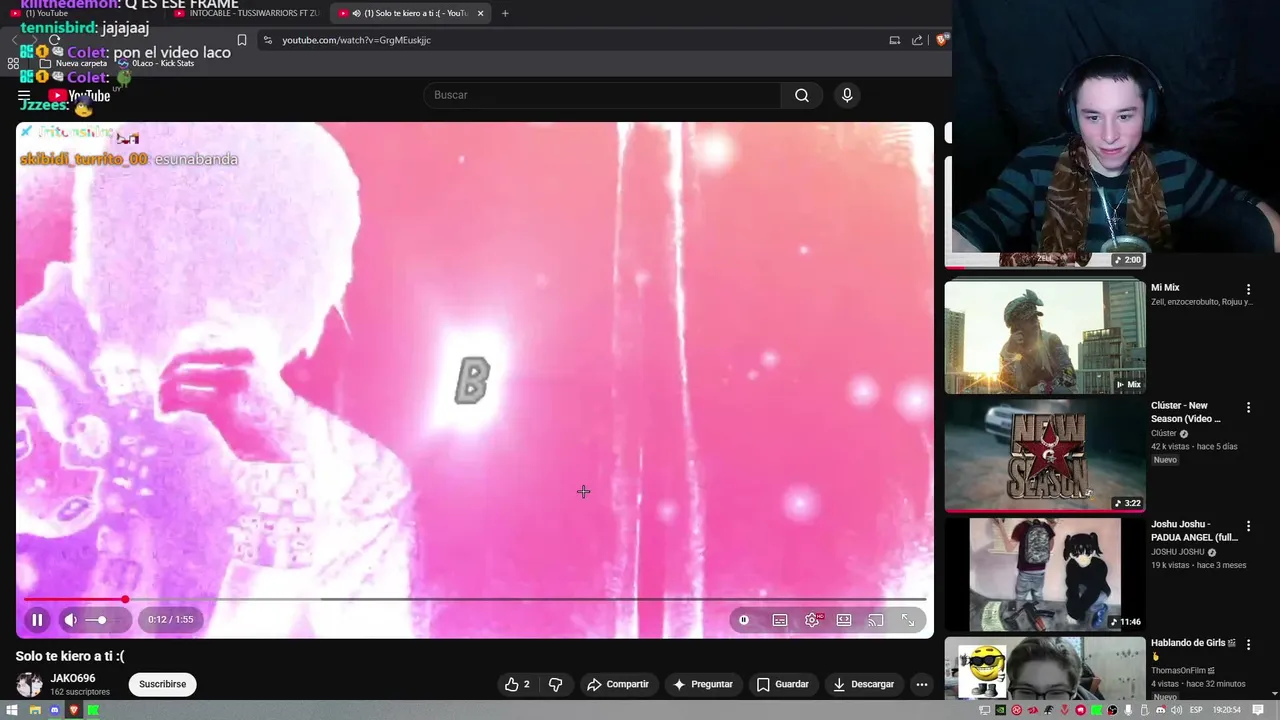Pause the video with the pause button
This screenshot has height=720, width=1280.
[x=37, y=620]
